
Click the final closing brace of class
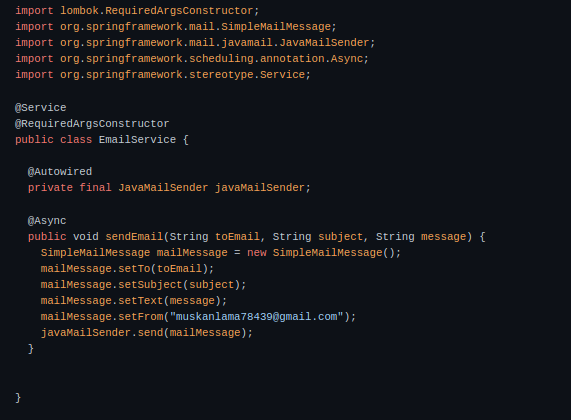coord(18,397)
